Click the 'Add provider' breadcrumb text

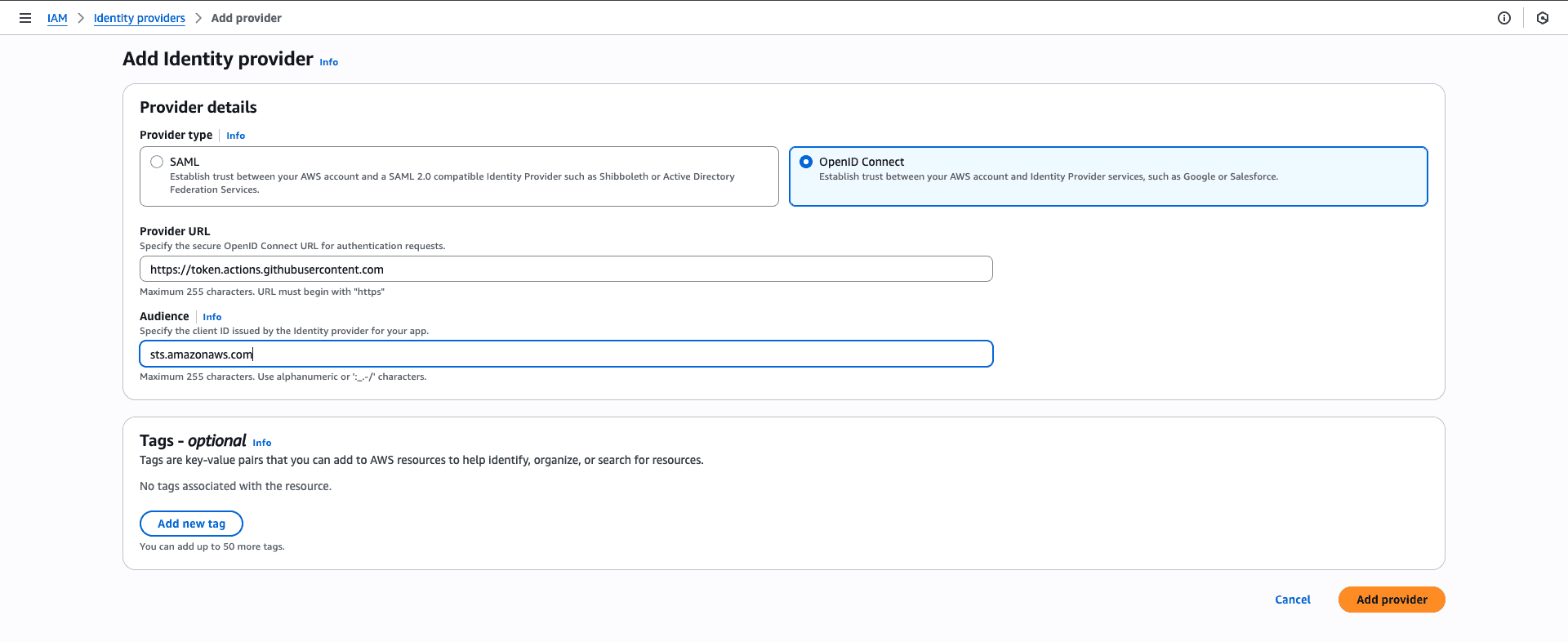pyautogui.click(x=246, y=18)
